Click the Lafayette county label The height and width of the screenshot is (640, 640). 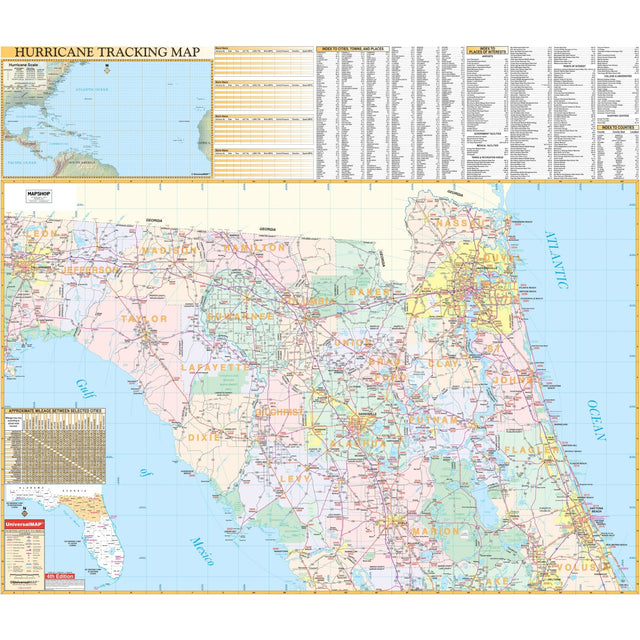(215, 368)
